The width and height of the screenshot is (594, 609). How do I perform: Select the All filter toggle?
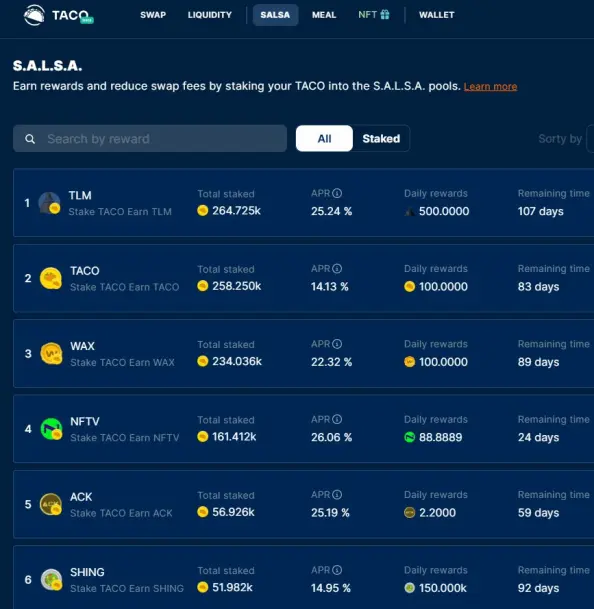tap(324, 138)
